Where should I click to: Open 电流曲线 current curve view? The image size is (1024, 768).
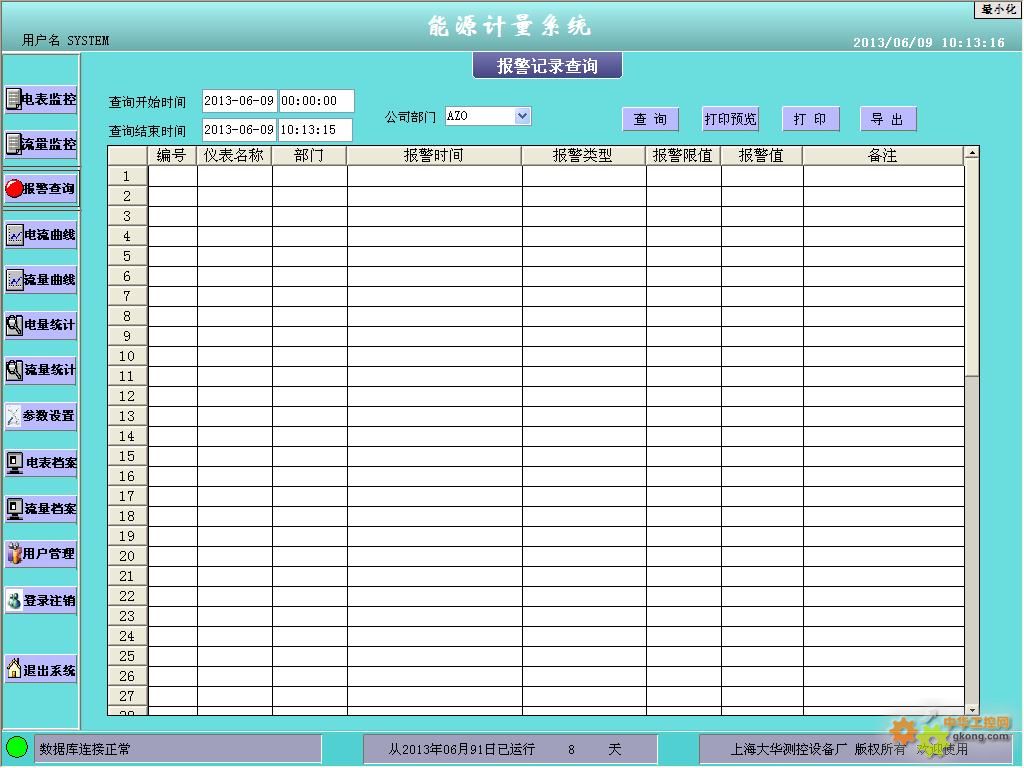(x=41, y=235)
